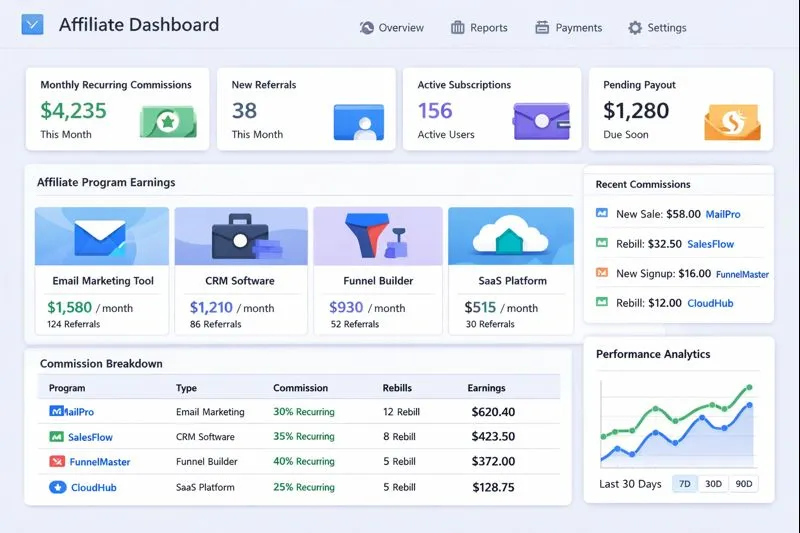
Task: Click the Program column header
Action: point(67,388)
